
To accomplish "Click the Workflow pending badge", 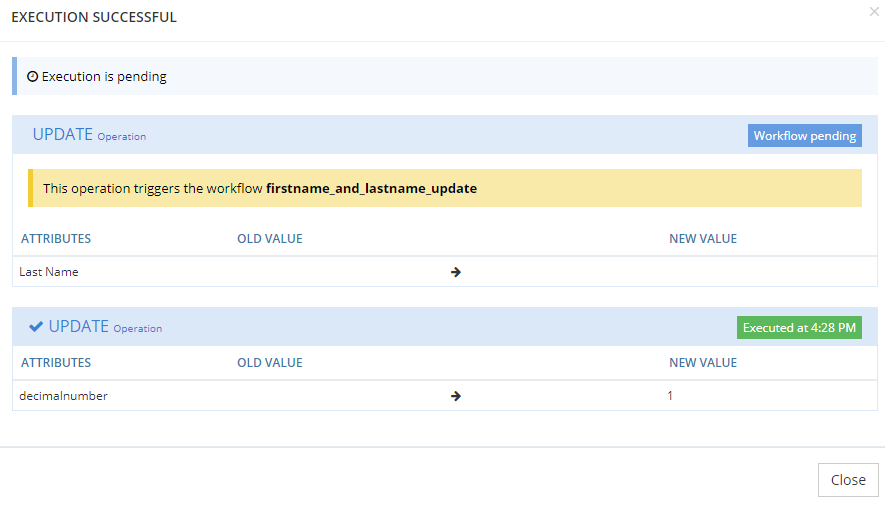I will [x=804, y=136].
